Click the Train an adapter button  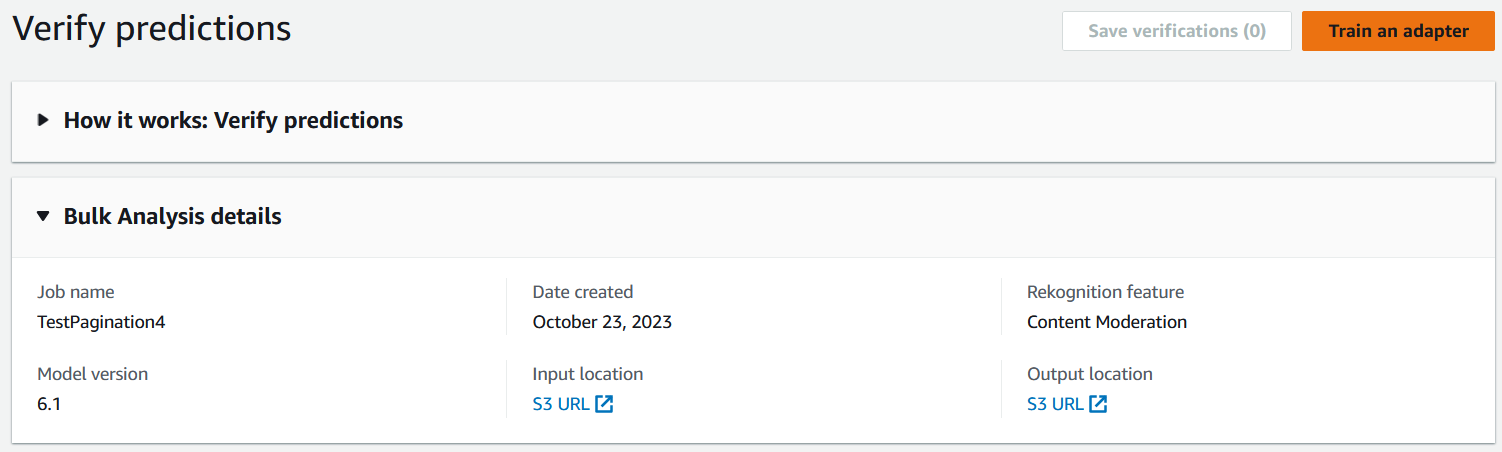[x=1397, y=31]
